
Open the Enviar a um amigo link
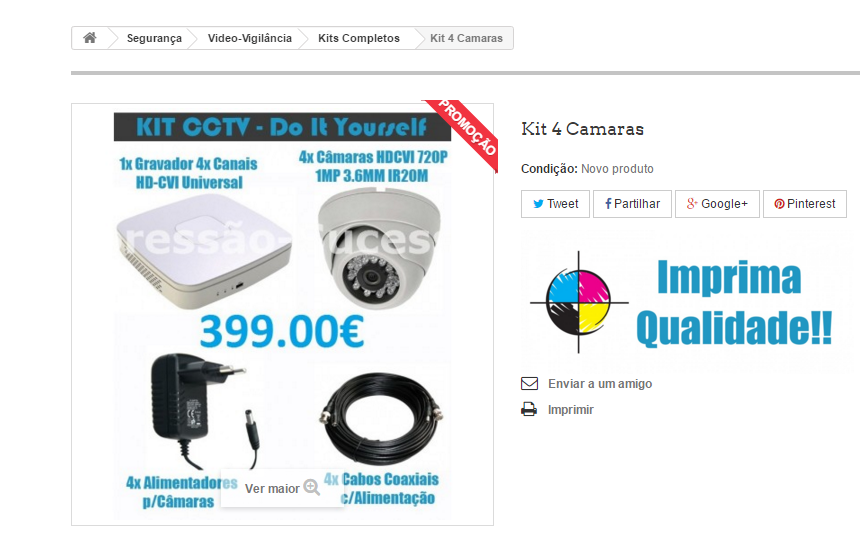click(x=600, y=383)
